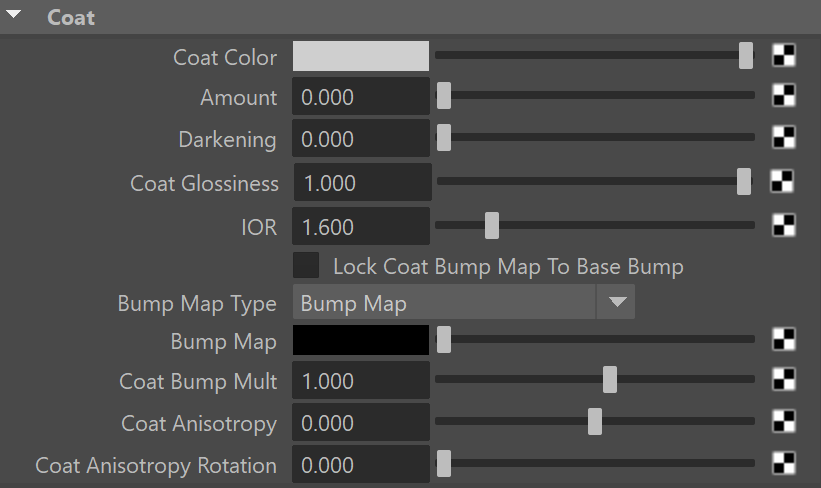Click the Bump Map row's checker icon
The height and width of the screenshot is (488, 821).
point(784,339)
